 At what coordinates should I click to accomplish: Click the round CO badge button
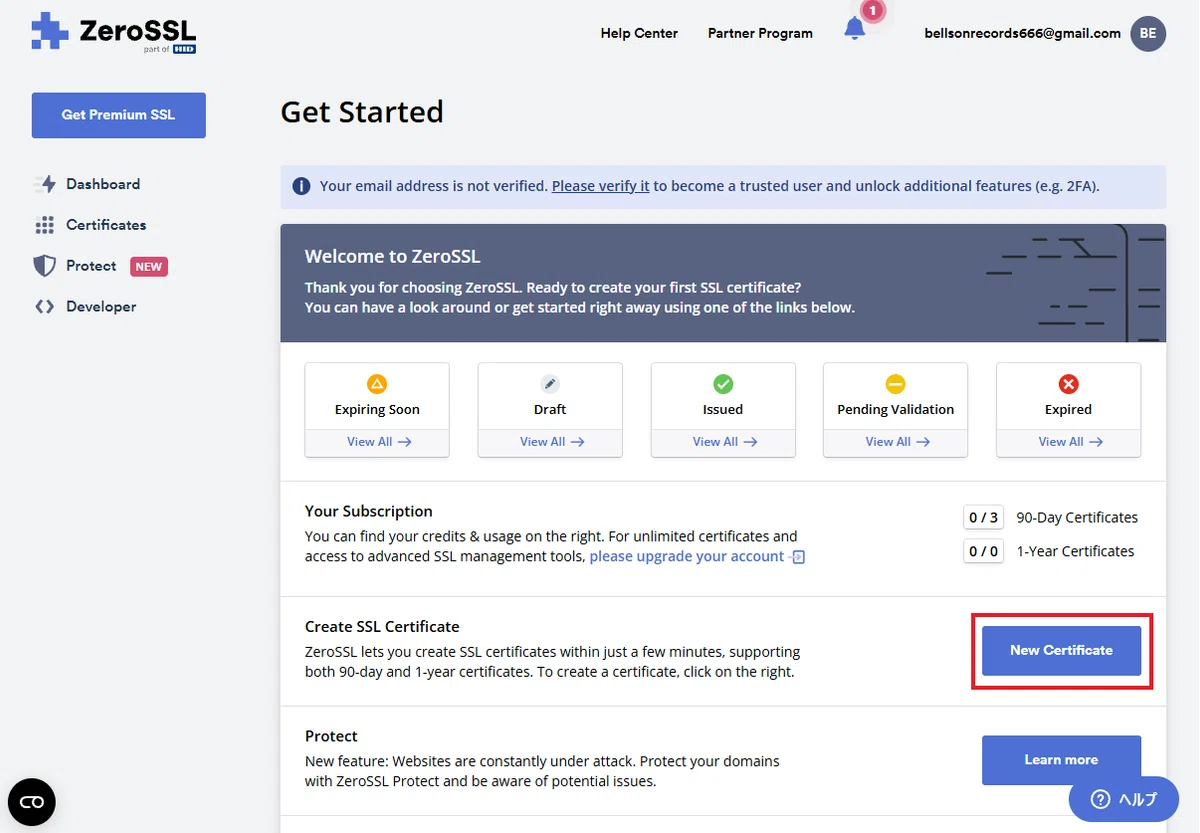(x=32, y=802)
